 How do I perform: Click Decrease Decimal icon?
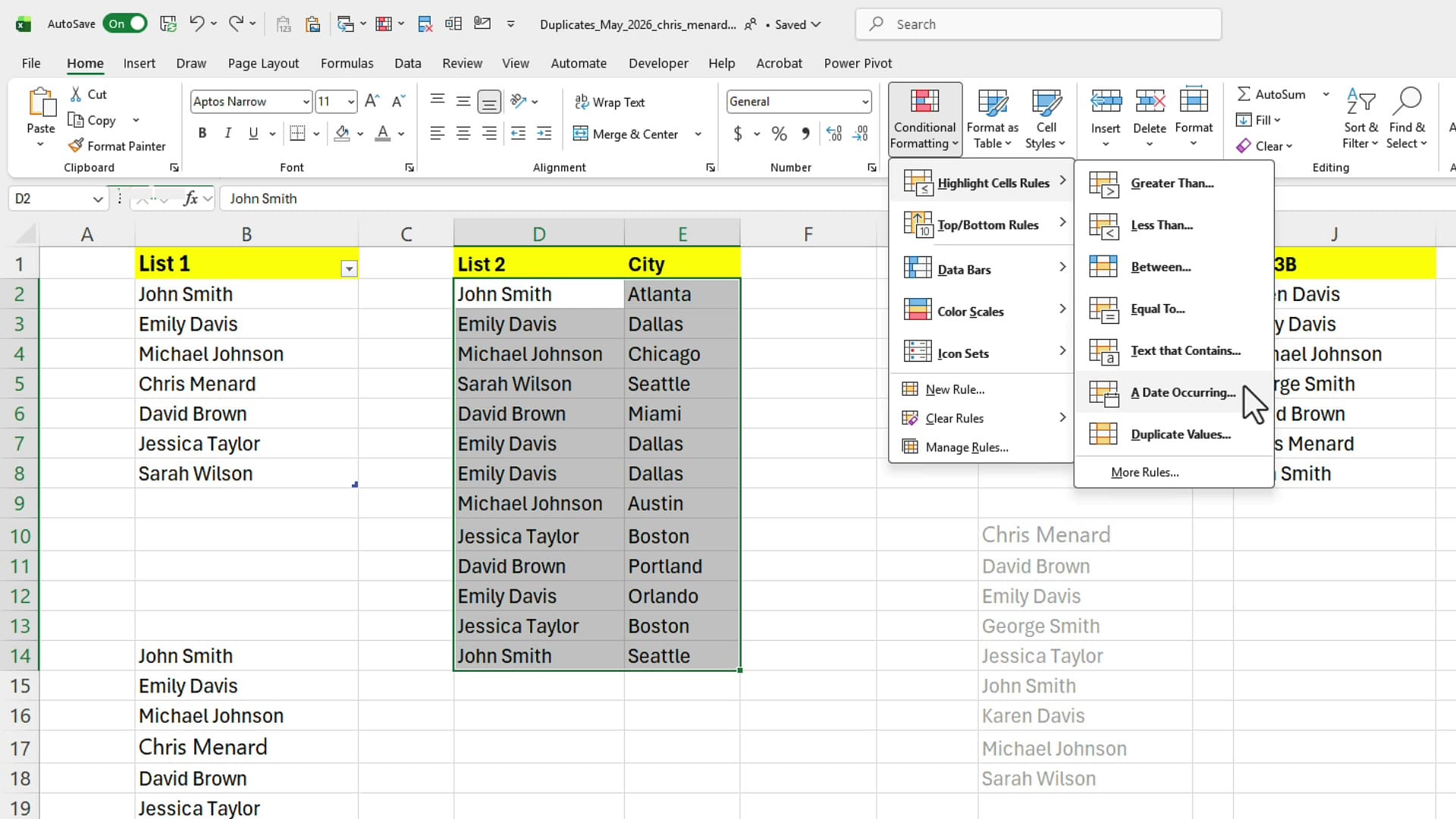(x=861, y=134)
